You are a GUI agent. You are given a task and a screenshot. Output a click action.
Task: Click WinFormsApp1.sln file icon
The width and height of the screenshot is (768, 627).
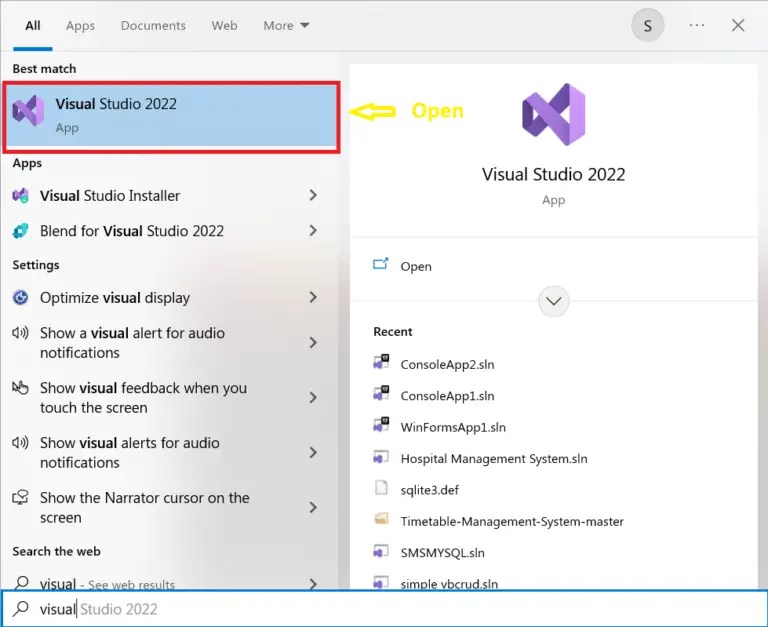pos(381,425)
